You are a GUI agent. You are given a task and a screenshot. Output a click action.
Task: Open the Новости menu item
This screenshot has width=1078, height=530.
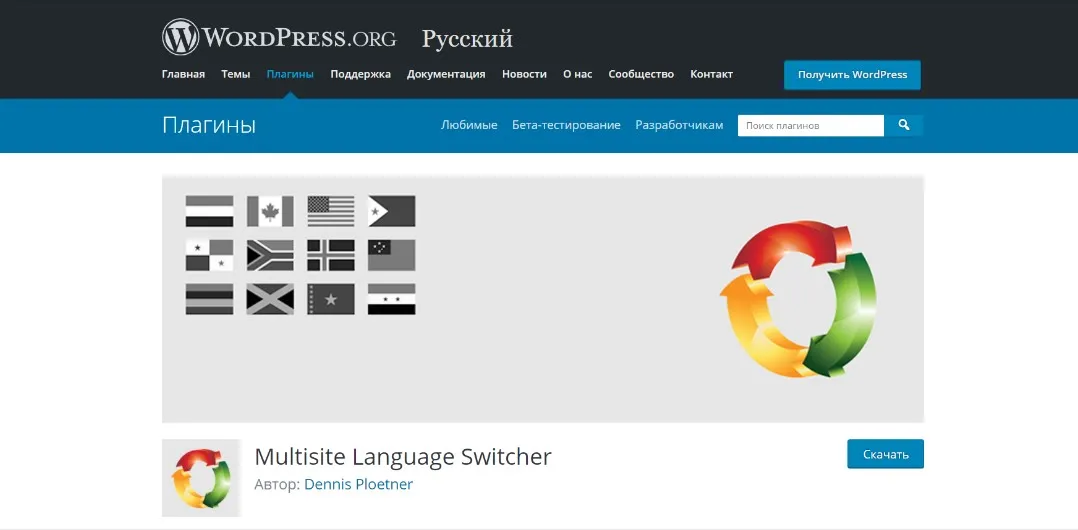pos(524,74)
